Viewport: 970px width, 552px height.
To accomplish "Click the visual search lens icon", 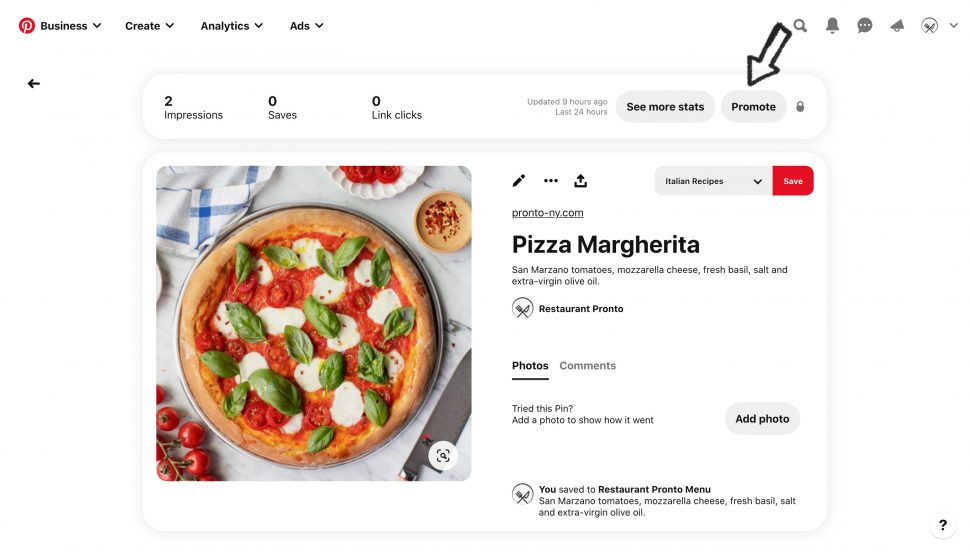I will point(443,456).
